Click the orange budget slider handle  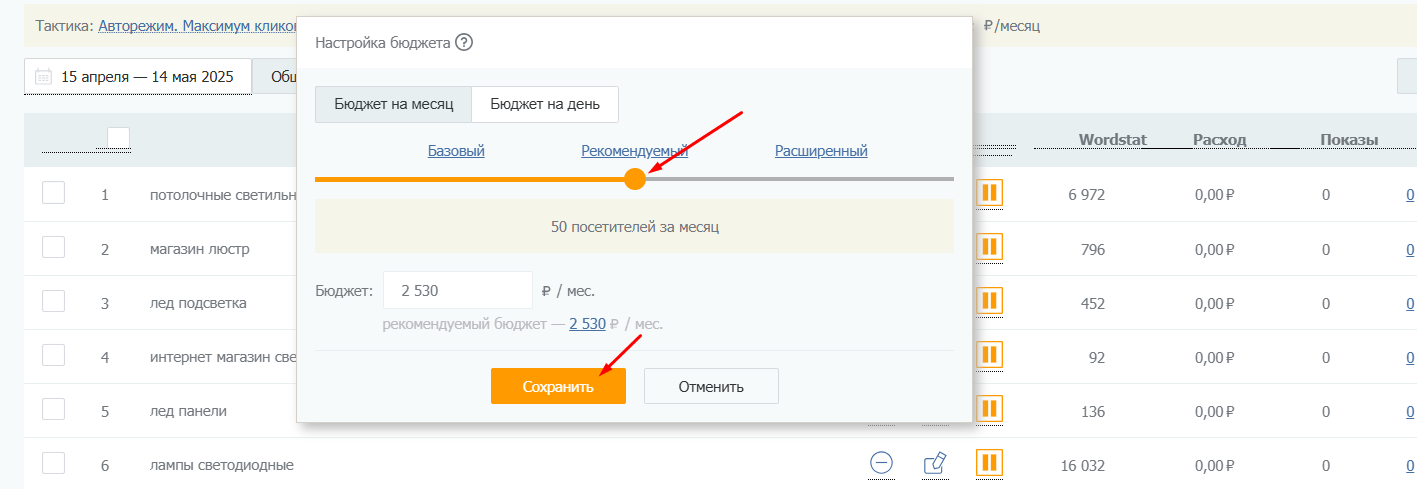pyautogui.click(x=635, y=179)
